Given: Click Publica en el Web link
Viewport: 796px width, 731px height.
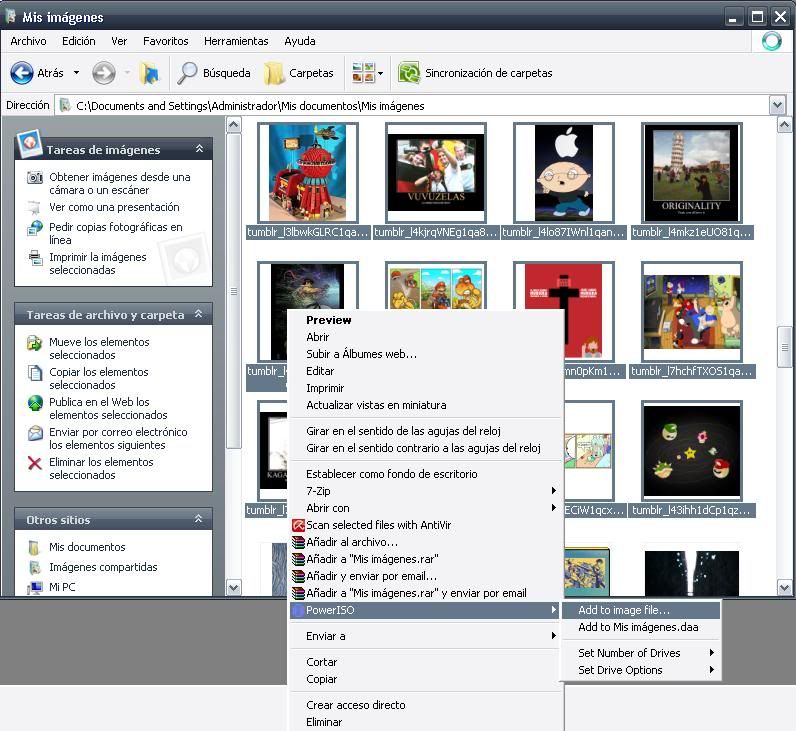Looking at the screenshot, I should pyautogui.click(x=99, y=402).
